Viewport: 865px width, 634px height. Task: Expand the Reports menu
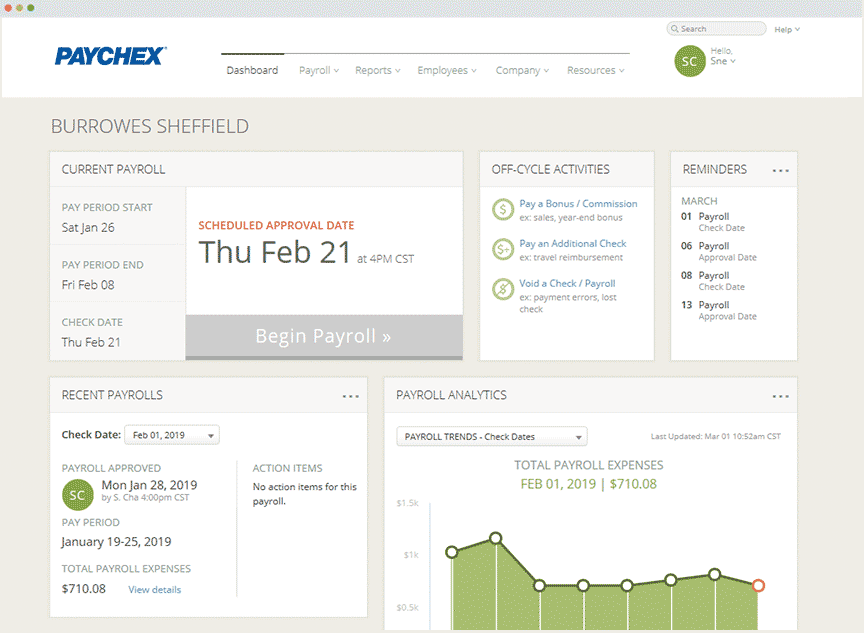[x=378, y=70]
